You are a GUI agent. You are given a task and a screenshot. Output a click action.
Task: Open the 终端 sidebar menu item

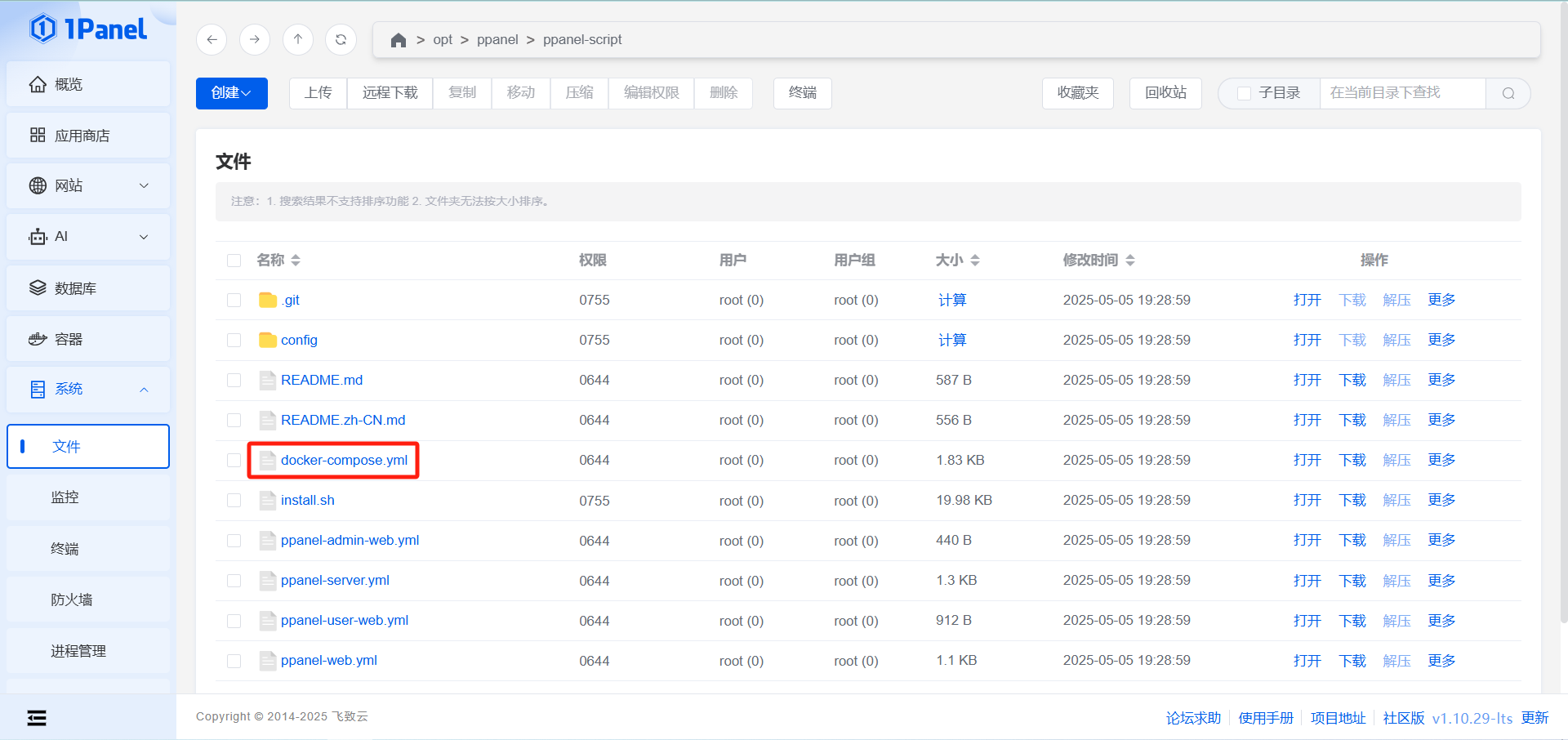88,548
